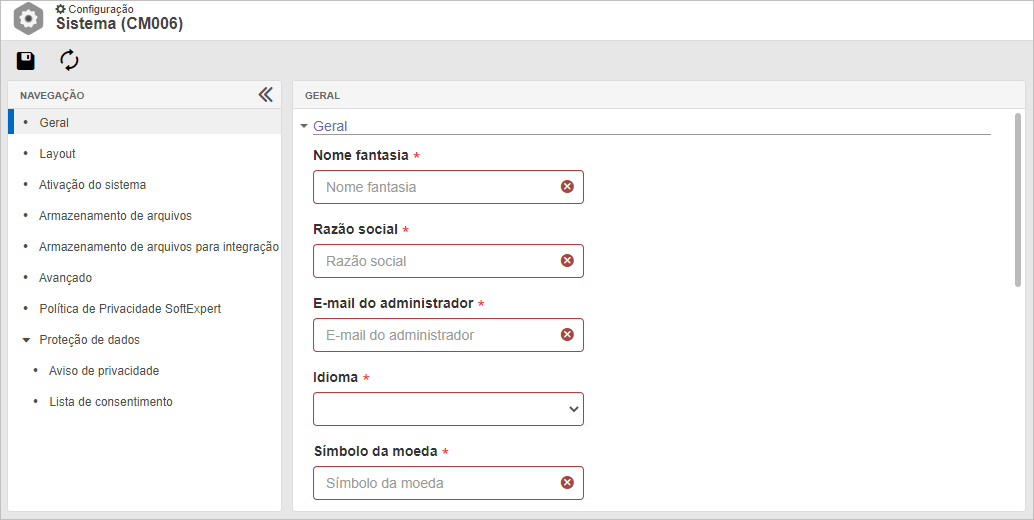Select Proteção de dados item

coord(90,339)
